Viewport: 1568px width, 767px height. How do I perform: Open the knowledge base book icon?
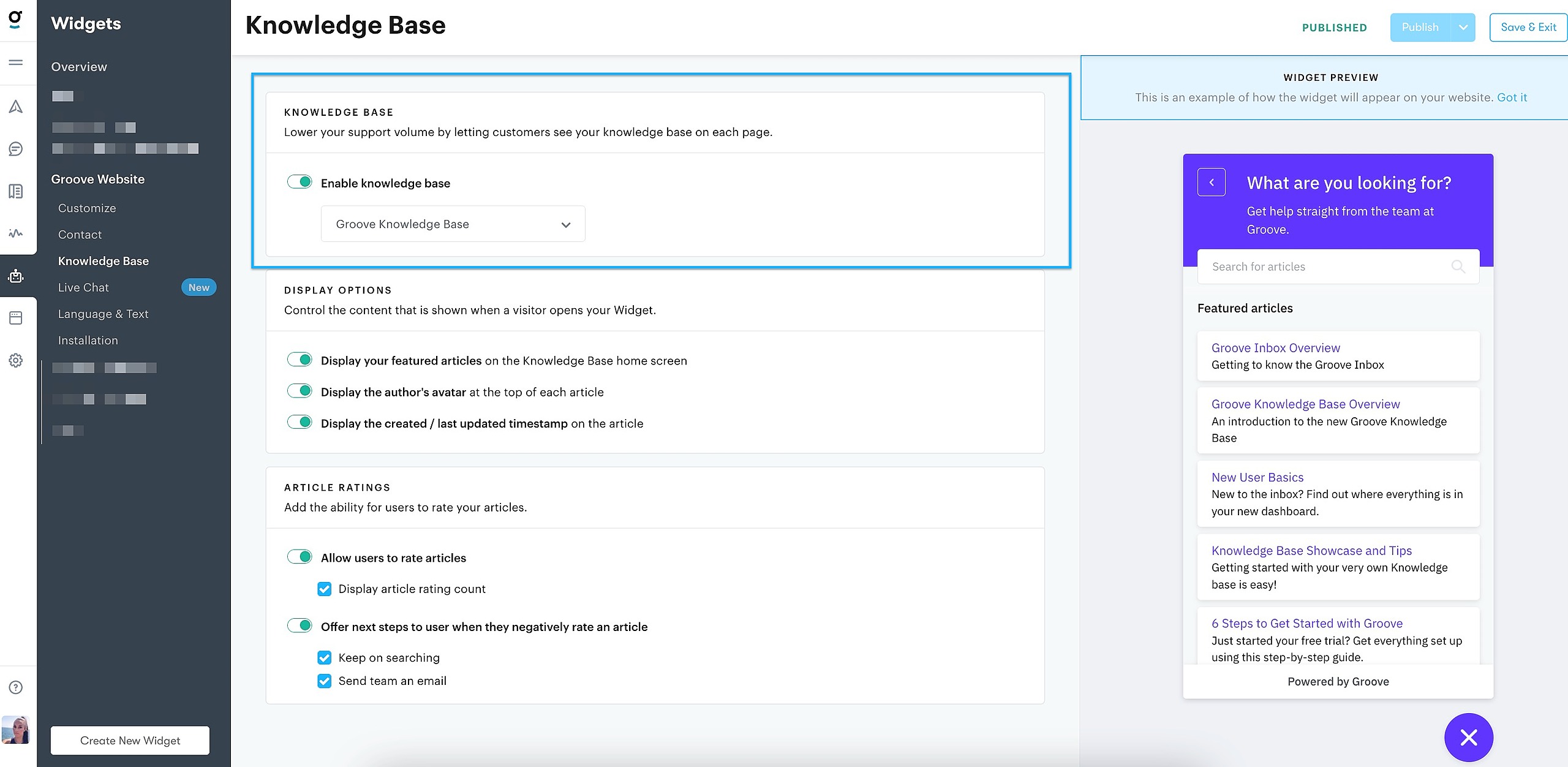tap(16, 191)
